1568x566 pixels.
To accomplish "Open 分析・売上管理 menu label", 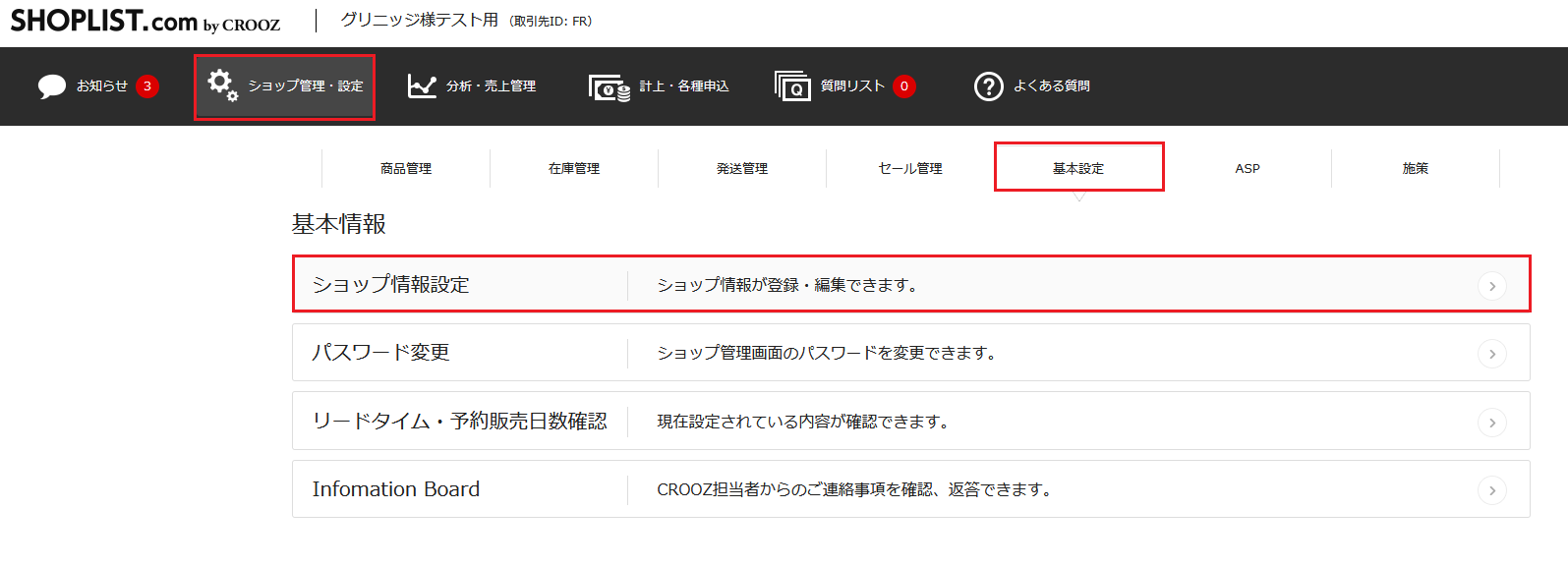I will click(x=491, y=86).
